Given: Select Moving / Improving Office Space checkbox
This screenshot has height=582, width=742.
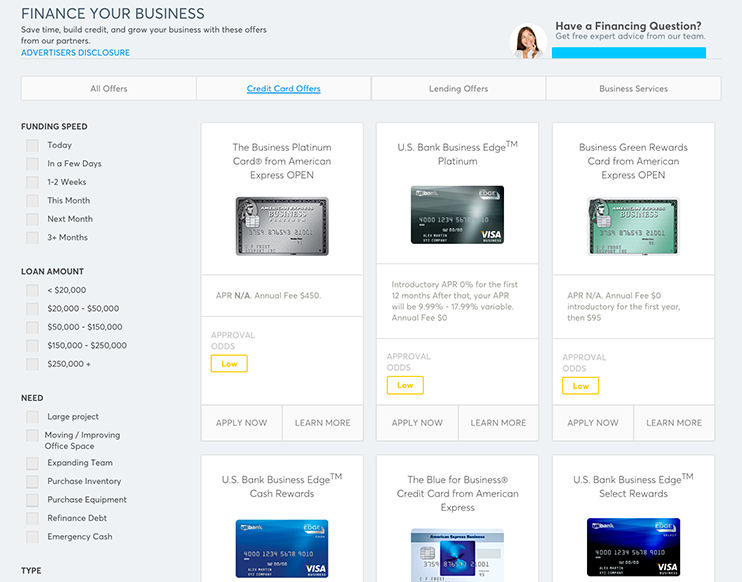Looking at the screenshot, I should (32, 435).
